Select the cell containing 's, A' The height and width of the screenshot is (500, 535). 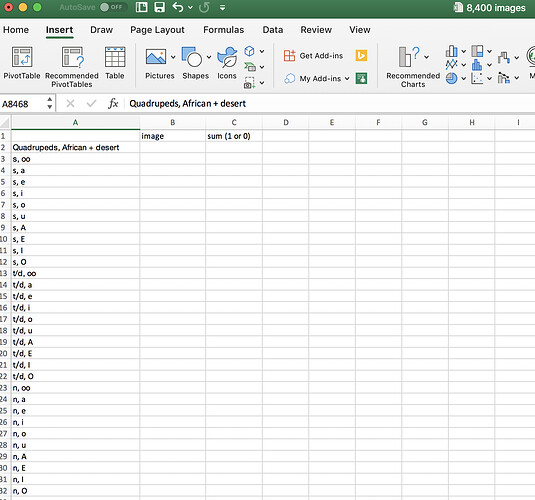coord(75,228)
